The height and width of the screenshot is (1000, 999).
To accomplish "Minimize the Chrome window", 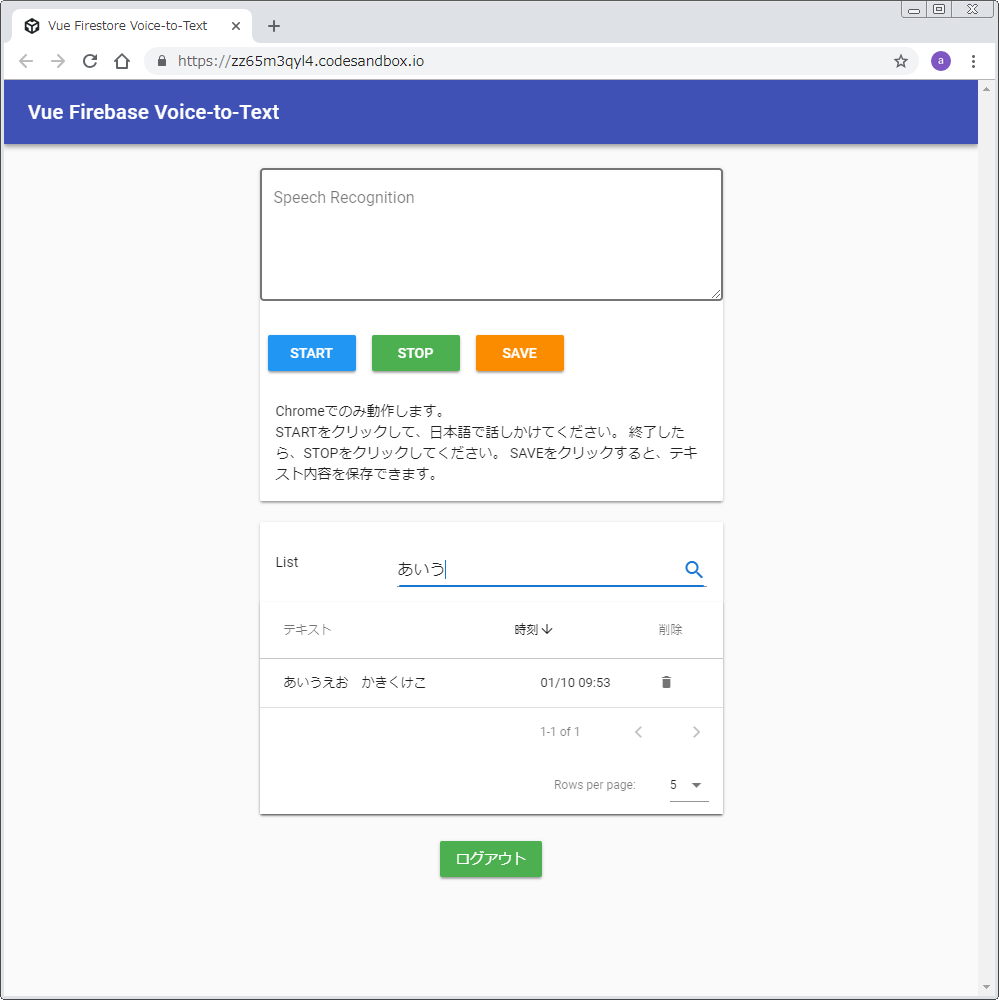I will pos(914,10).
